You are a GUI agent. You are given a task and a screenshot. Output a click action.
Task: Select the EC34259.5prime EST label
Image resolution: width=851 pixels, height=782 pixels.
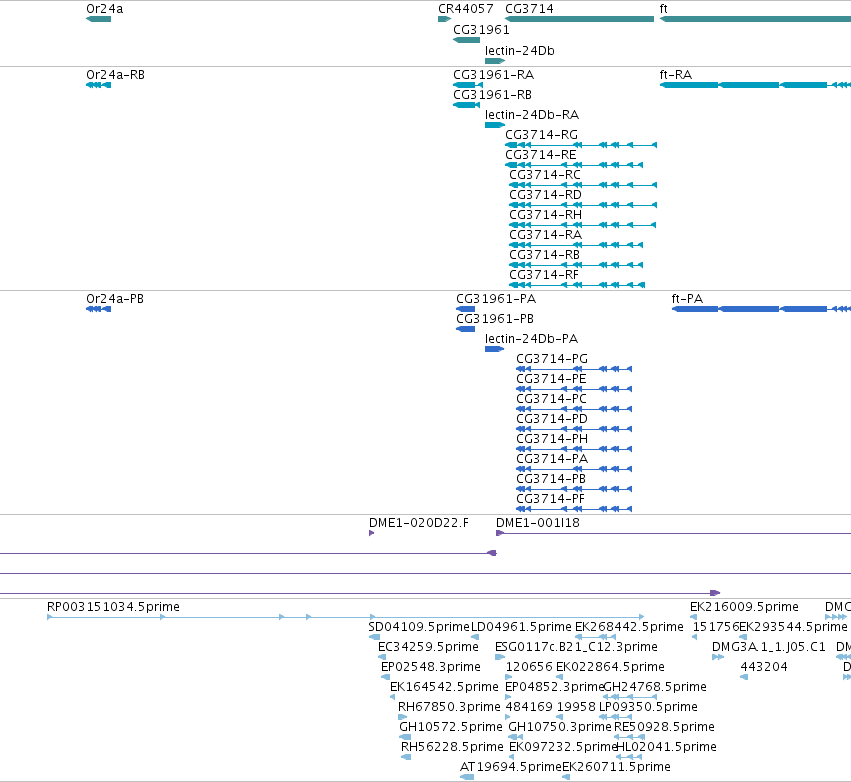(428, 647)
